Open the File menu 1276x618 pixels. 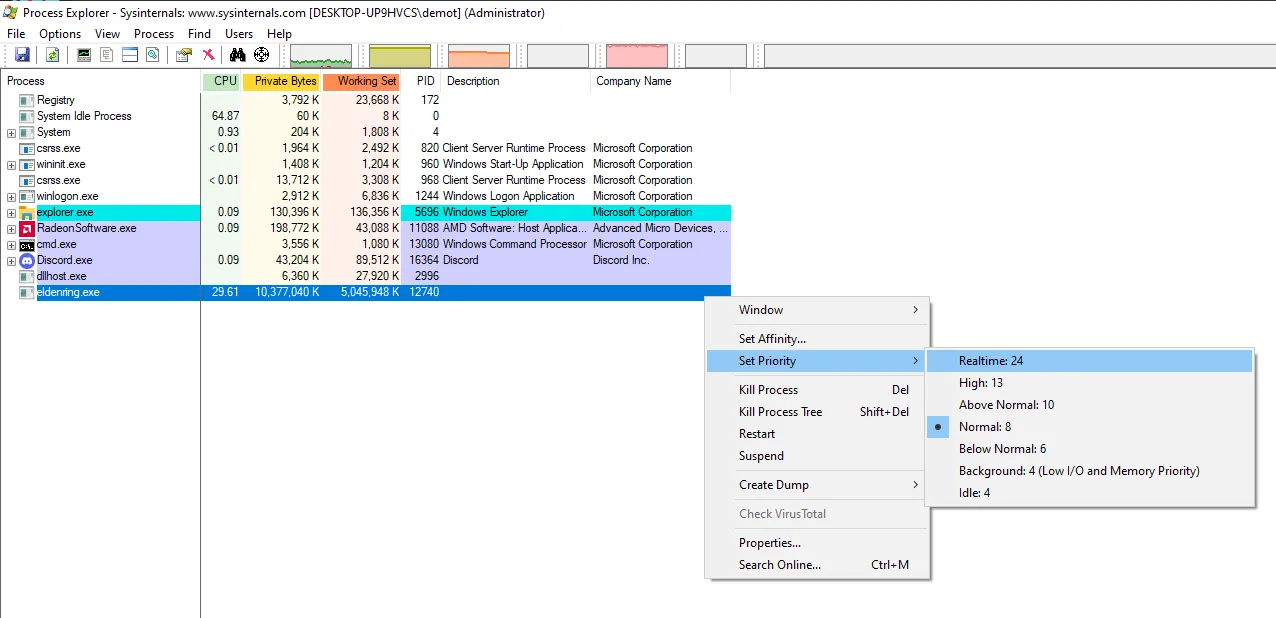pyautogui.click(x=16, y=34)
